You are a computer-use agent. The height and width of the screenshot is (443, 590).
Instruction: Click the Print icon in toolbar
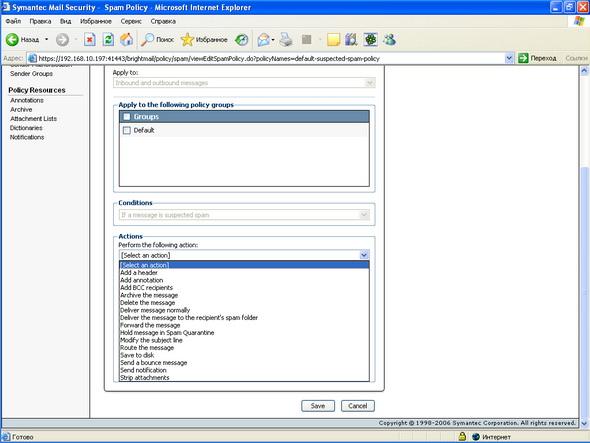coord(286,40)
